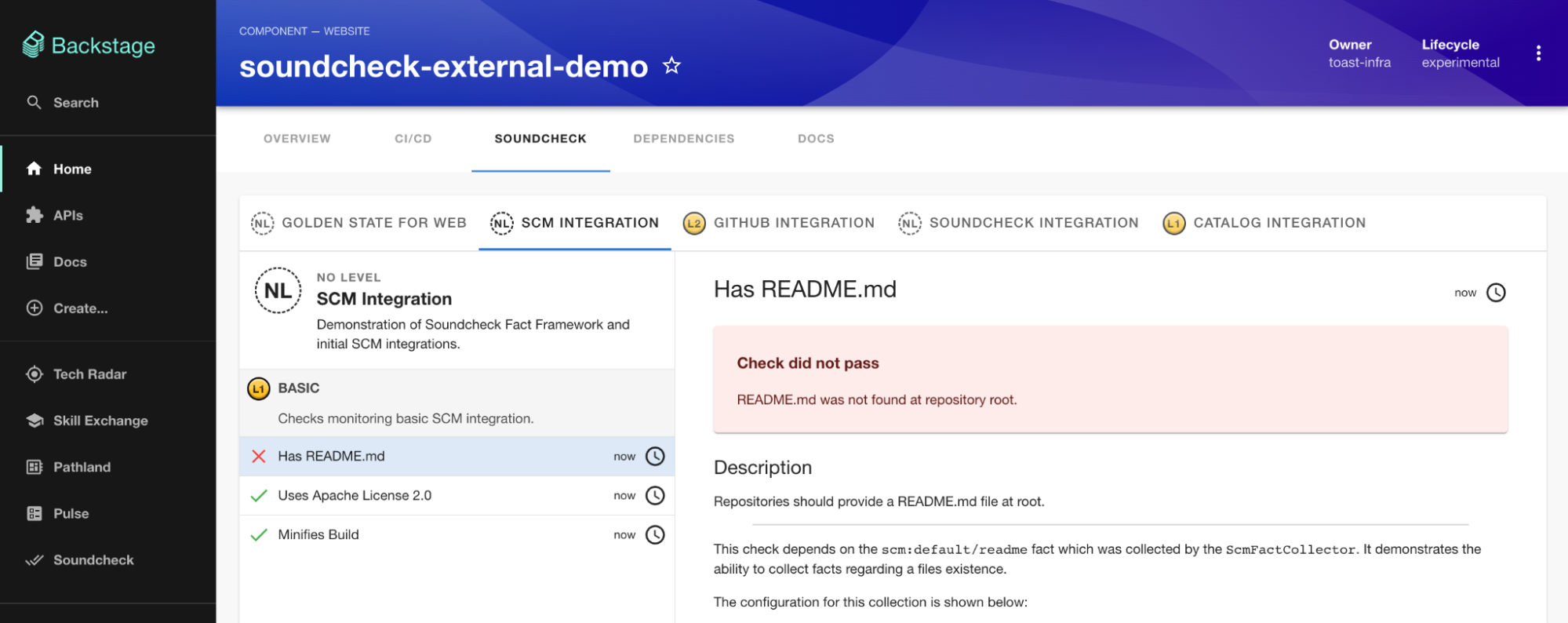The width and height of the screenshot is (1568, 623).
Task: Open Skill Exchange graduation cap icon
Action: click(34, 421)
